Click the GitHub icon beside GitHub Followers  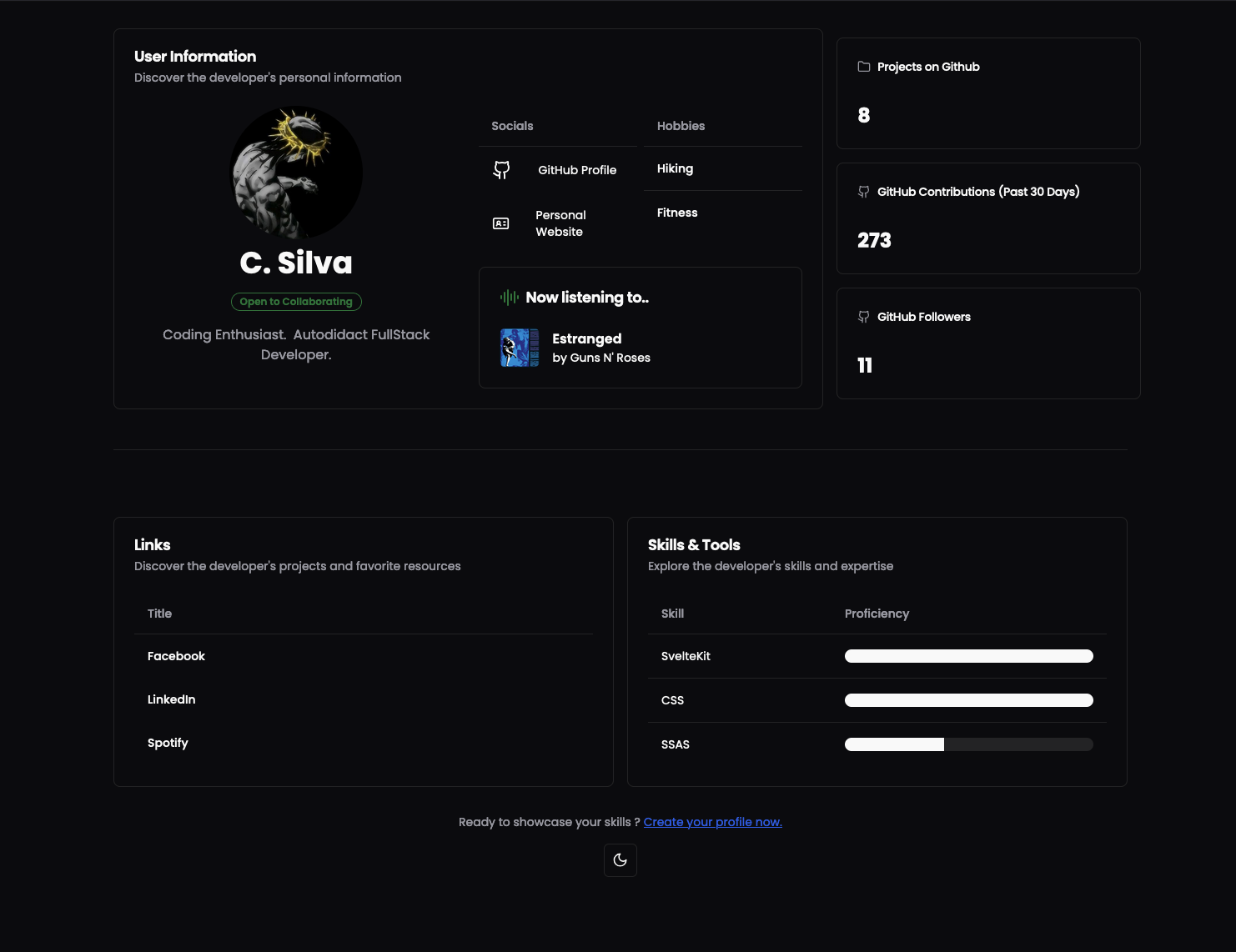(864, 317)
